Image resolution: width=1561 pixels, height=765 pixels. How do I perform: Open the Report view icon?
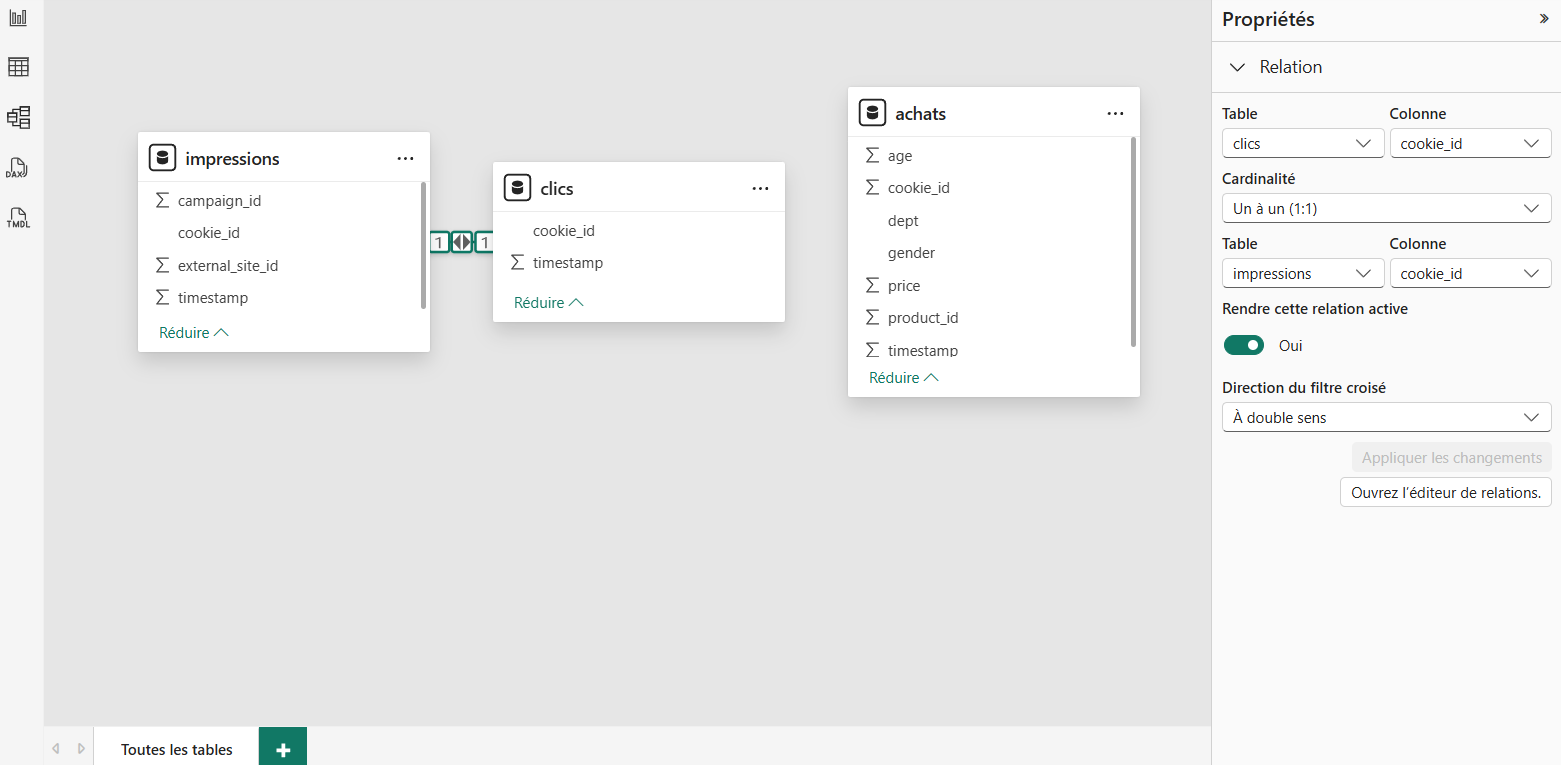pyautogui.click(x=18, y=18)
